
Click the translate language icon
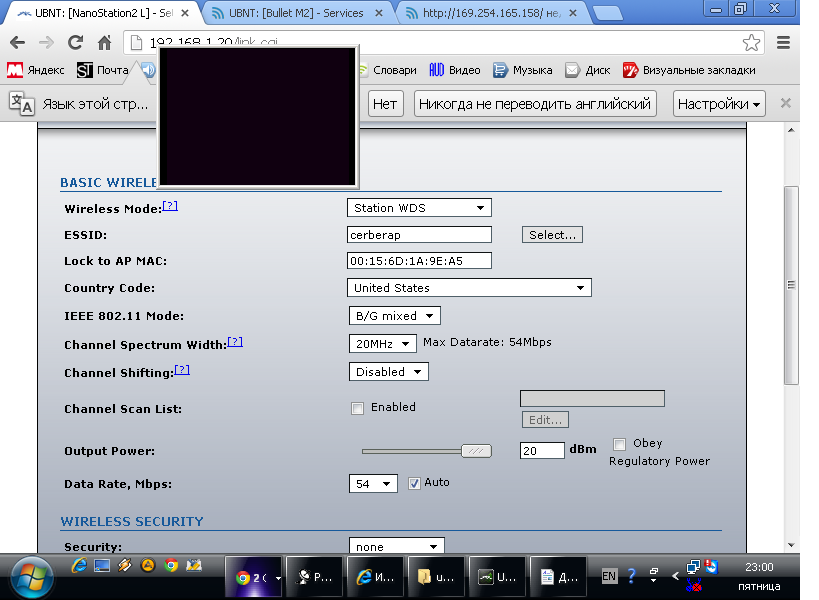[x=21, y=103]
